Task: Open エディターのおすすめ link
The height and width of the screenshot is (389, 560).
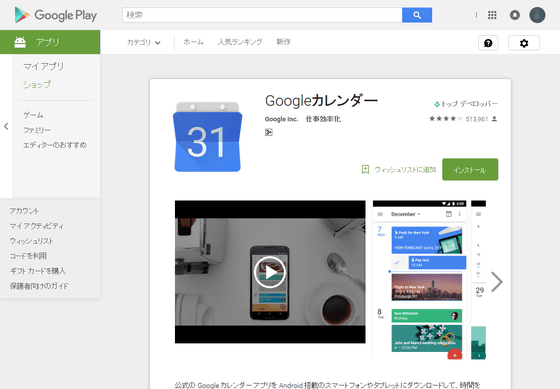Action: [55, 145]
